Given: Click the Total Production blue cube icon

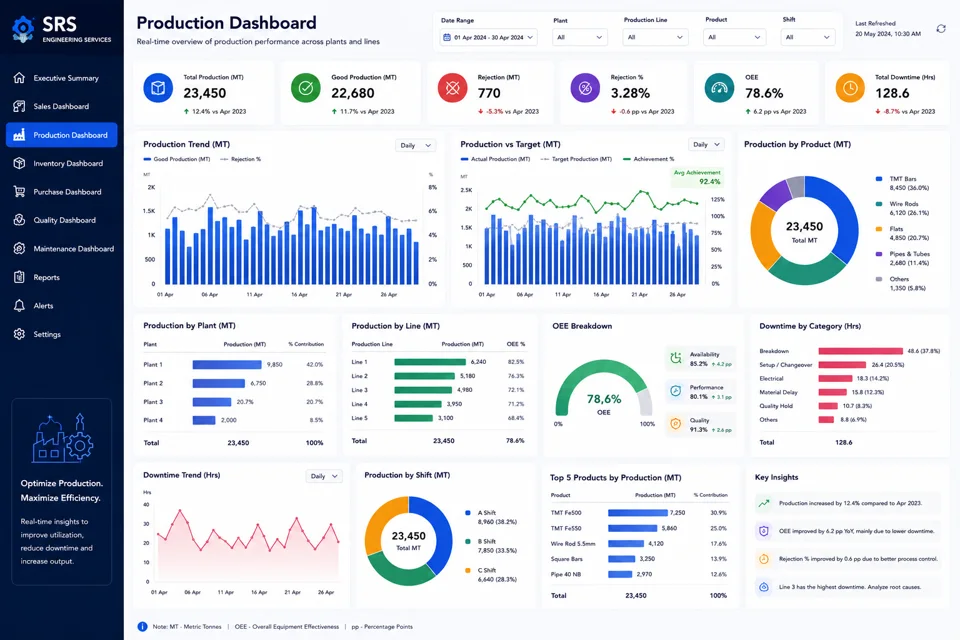Looking at the screenshot, I should point(158,88).
